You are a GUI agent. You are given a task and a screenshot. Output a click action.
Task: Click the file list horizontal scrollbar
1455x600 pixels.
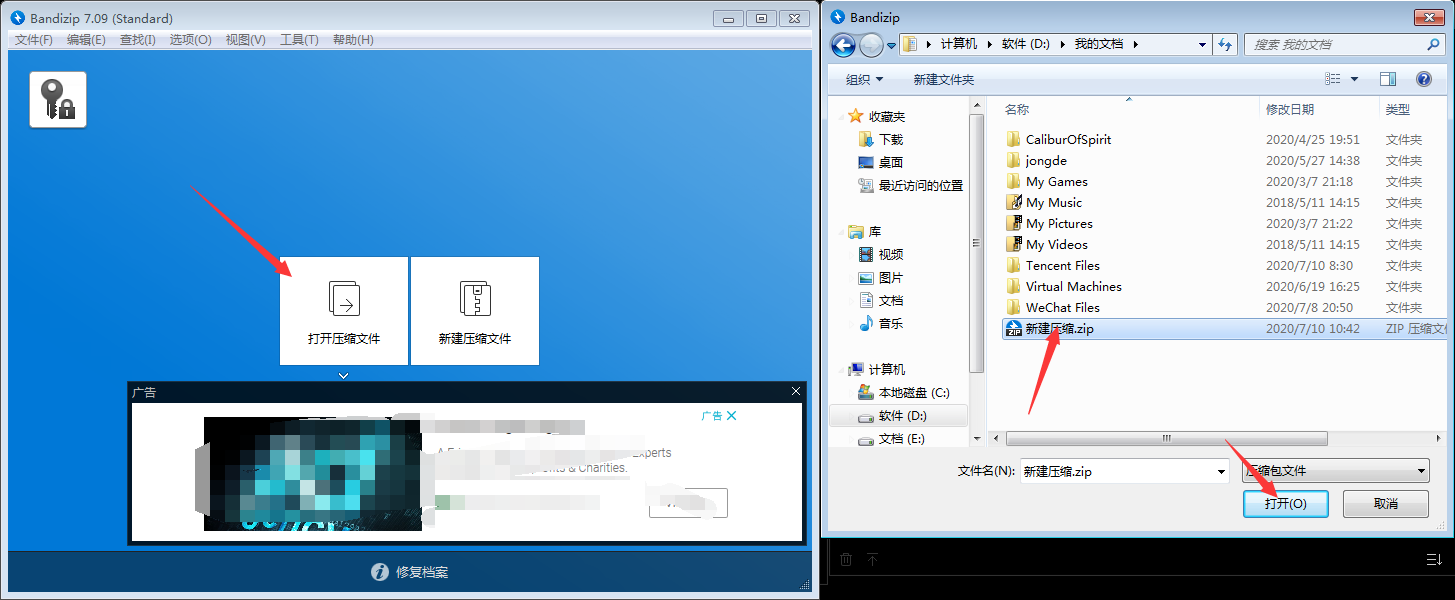click(1167, 438)
